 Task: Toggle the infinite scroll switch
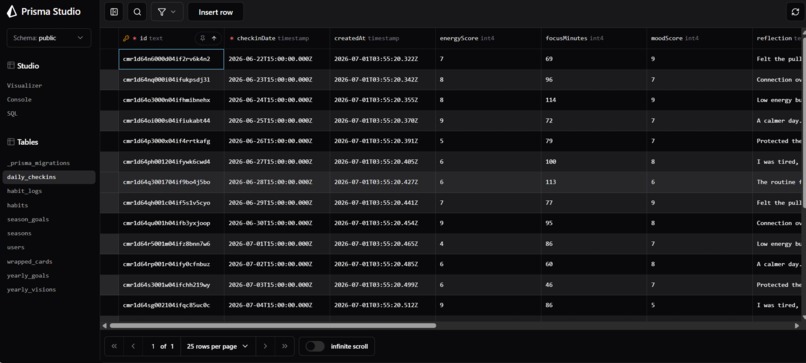[315, 347]
